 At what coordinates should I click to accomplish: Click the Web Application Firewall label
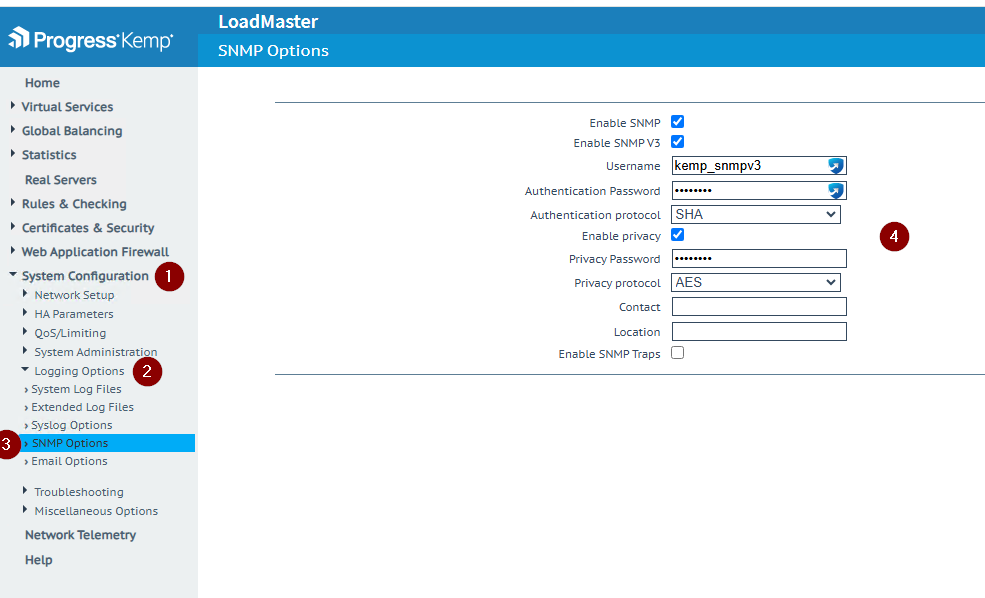tap(95, 252)
